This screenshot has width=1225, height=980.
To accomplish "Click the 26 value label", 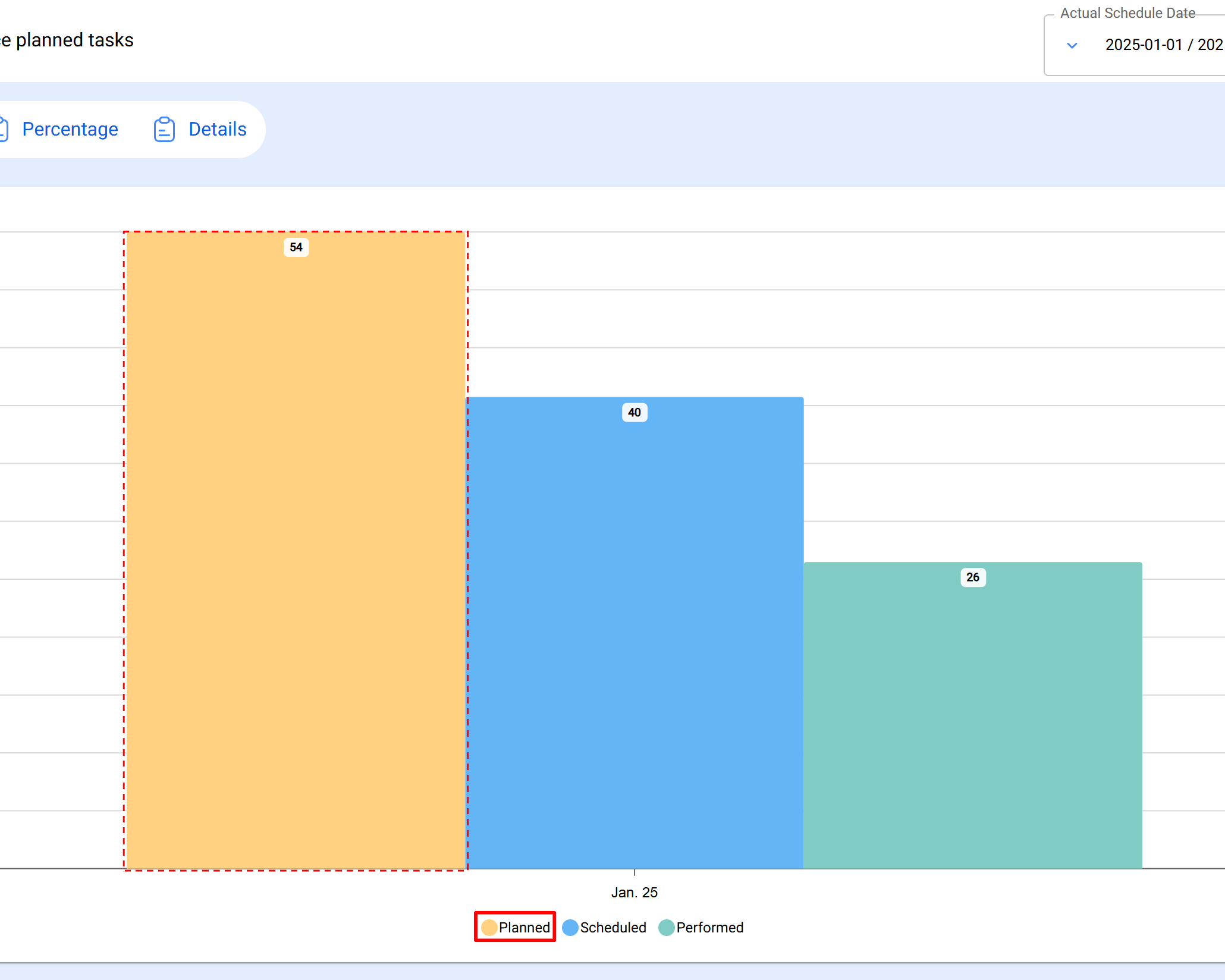I will [x=972, y=577].
